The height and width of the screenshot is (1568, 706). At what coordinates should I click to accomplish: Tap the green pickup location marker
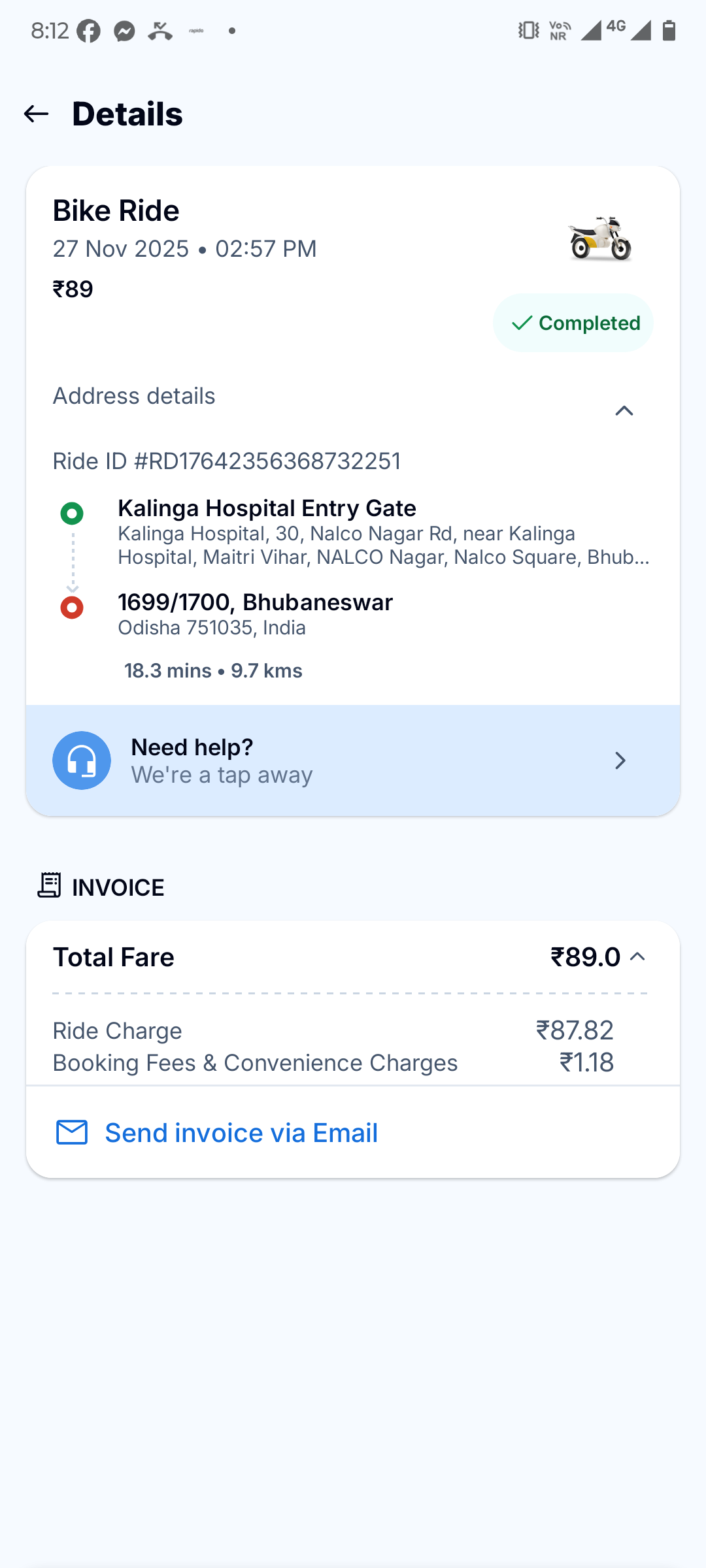(72, 514)
